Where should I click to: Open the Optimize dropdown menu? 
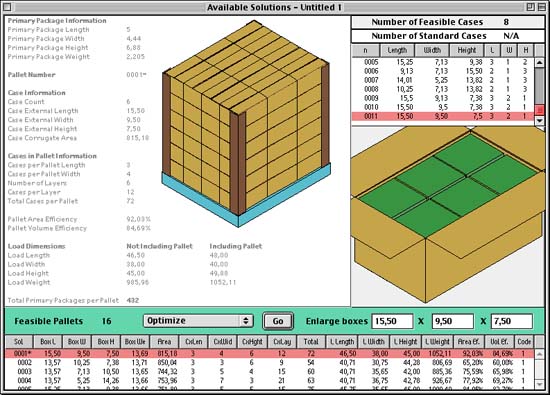(x=198, y=321)
